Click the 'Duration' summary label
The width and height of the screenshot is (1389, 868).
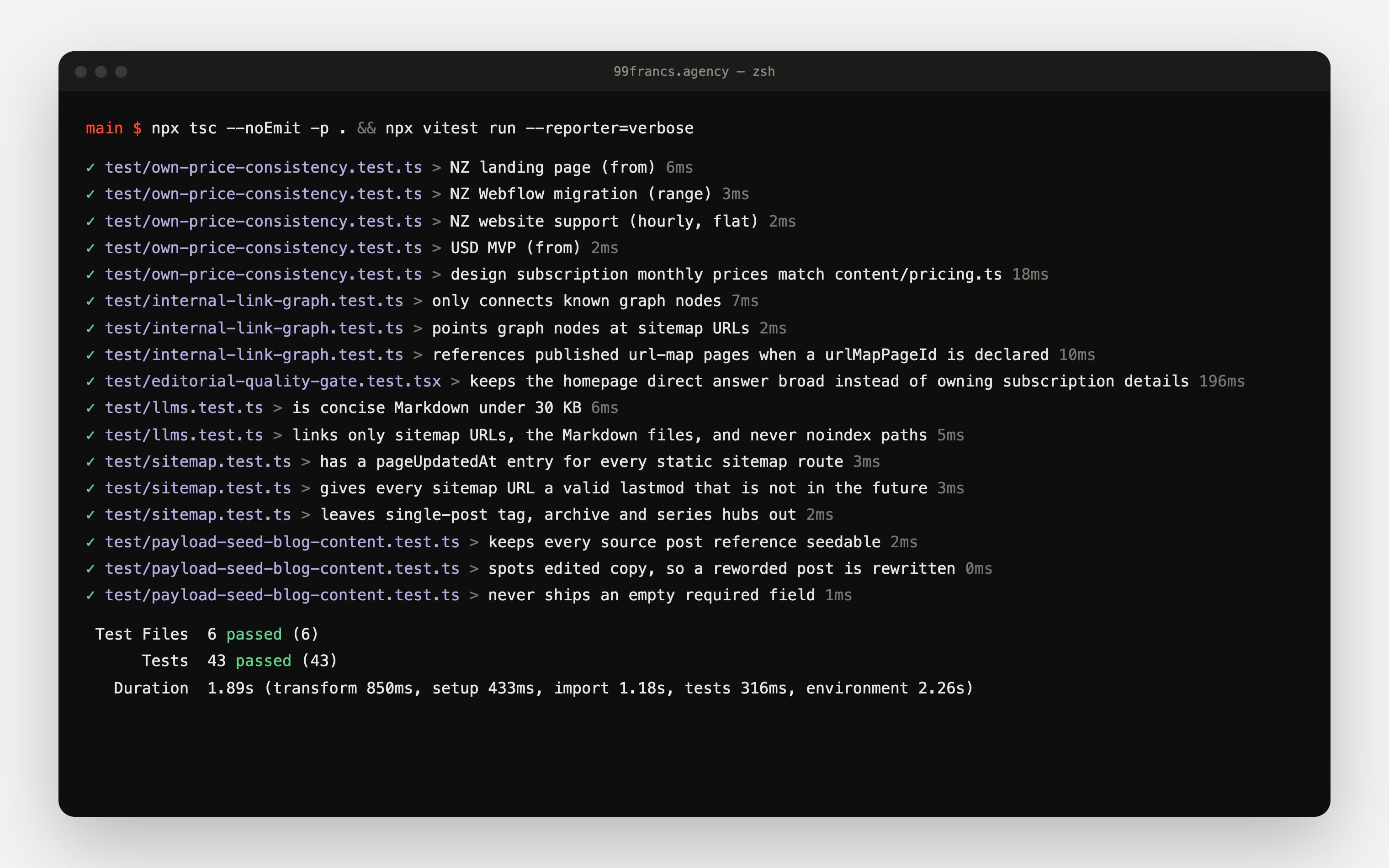(151, 688)
